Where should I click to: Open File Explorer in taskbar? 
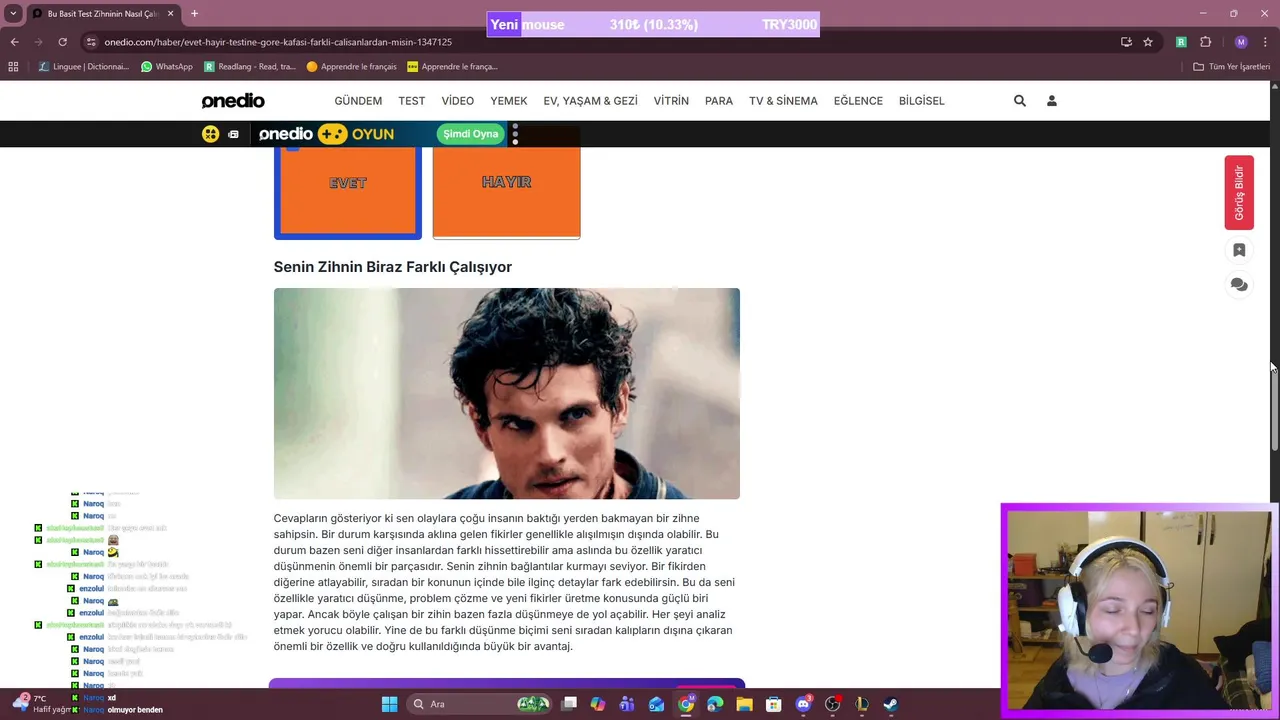tap(744, 704)
